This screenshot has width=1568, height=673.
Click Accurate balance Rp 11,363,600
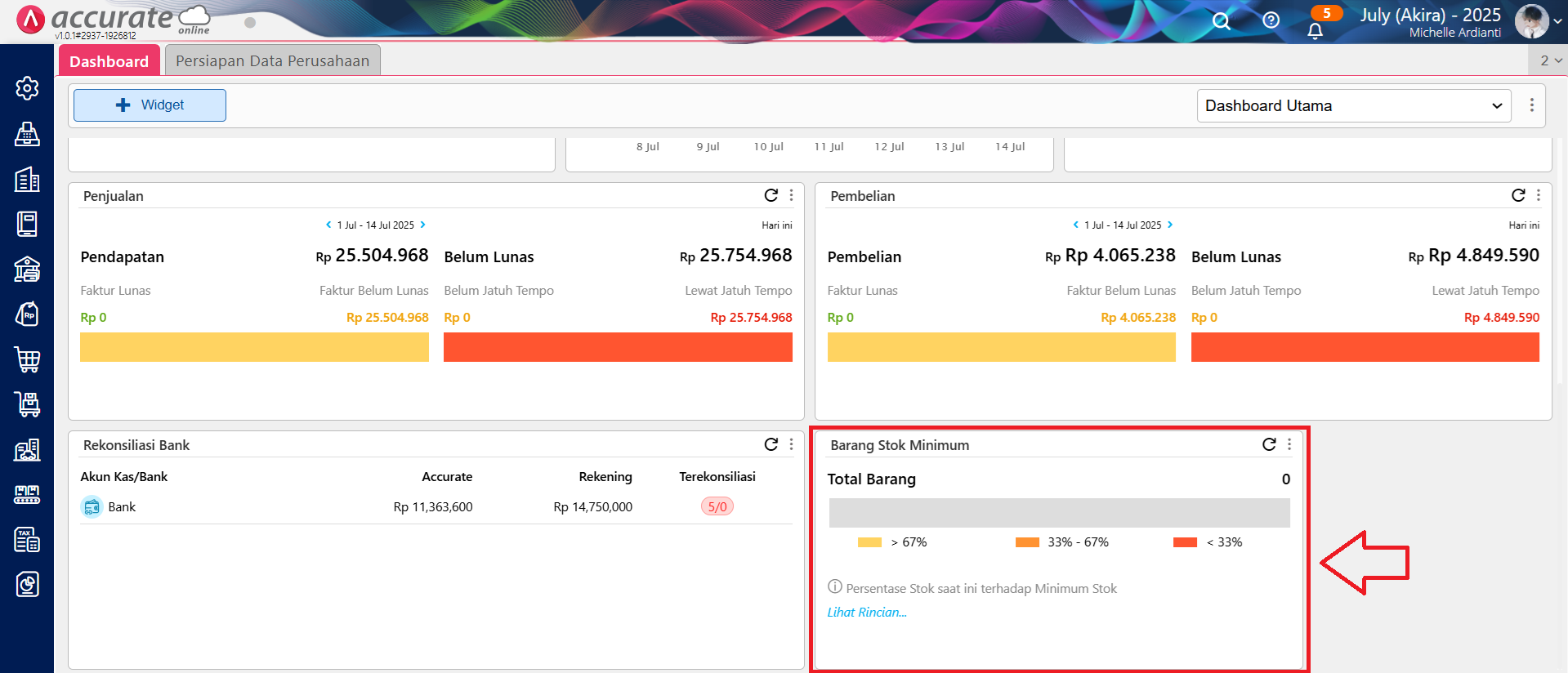tap(433, 506)
